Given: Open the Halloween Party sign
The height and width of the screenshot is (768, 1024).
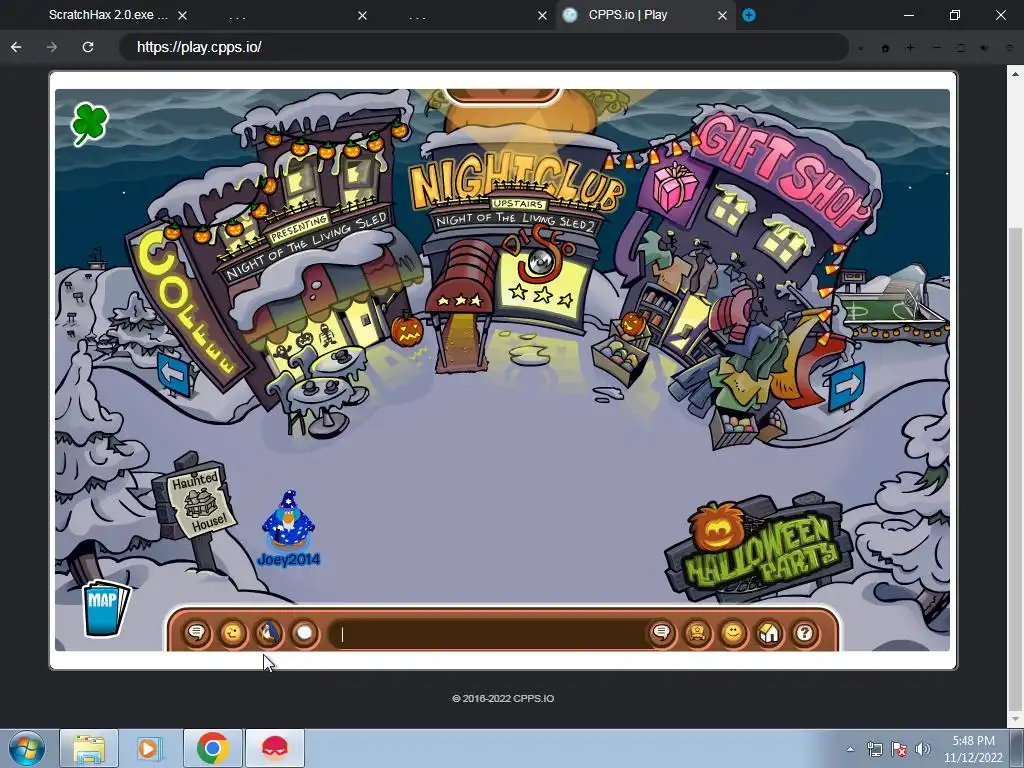Looking at the screenshot, I should 759,547.
